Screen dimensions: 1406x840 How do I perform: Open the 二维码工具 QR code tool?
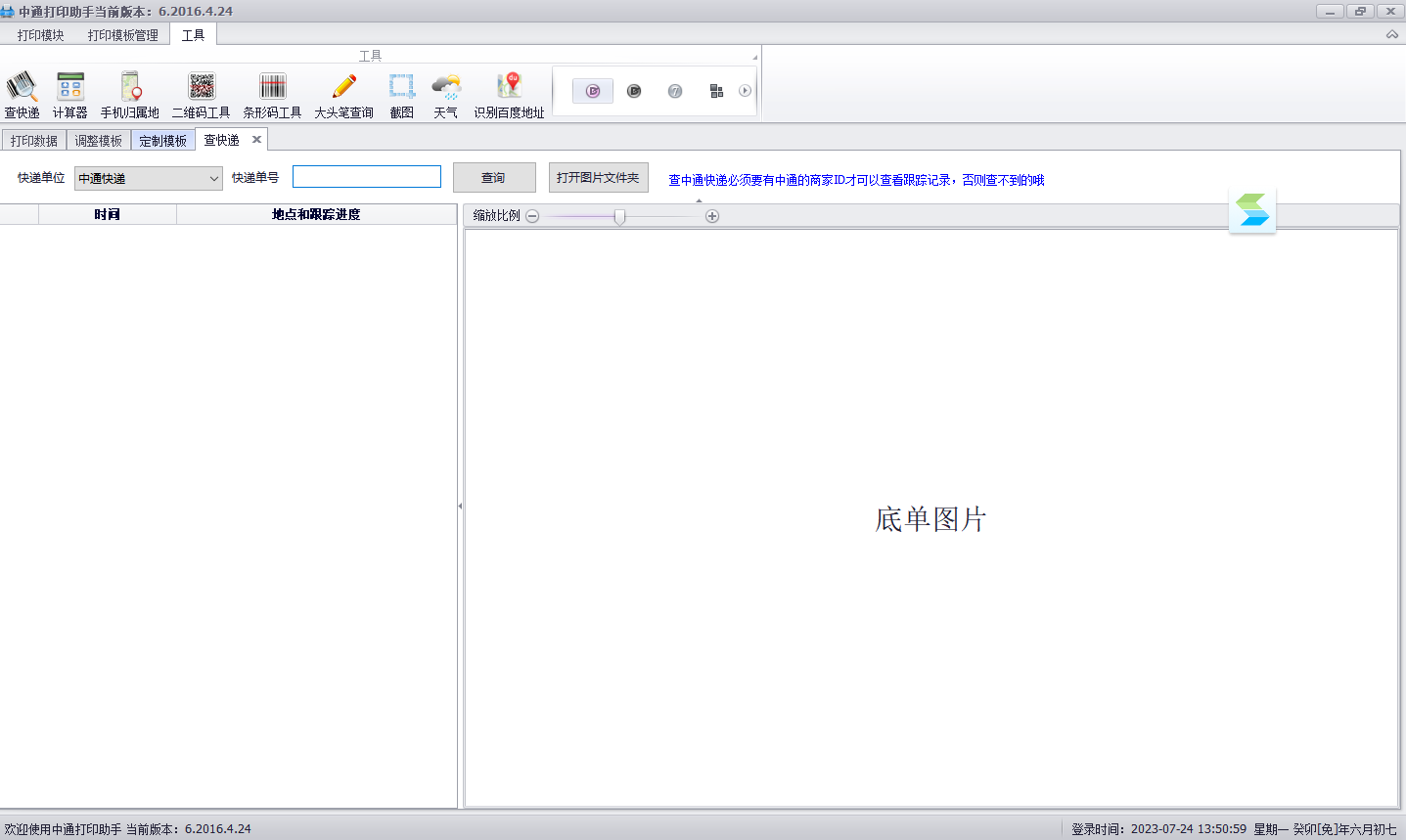click(202, 95)
